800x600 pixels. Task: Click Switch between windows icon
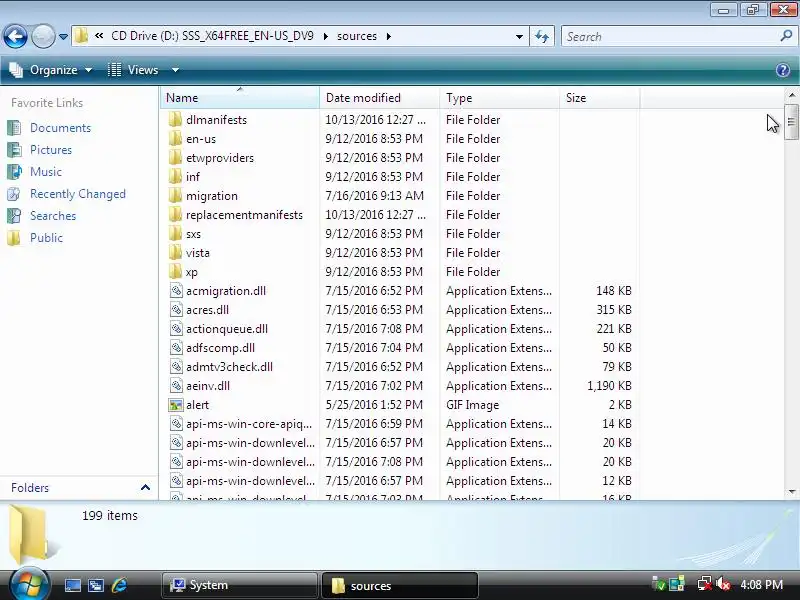tap(96, 585)
